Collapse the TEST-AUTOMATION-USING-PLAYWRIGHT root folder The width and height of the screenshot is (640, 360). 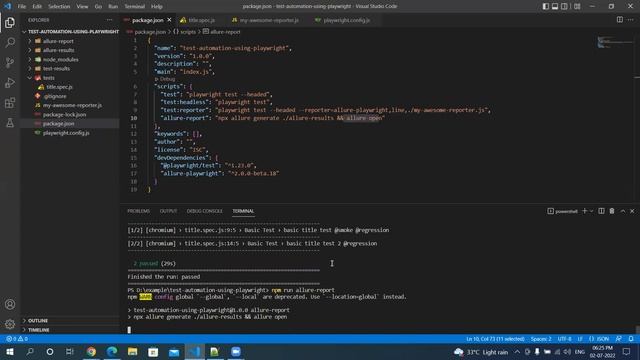click(70, 31)
